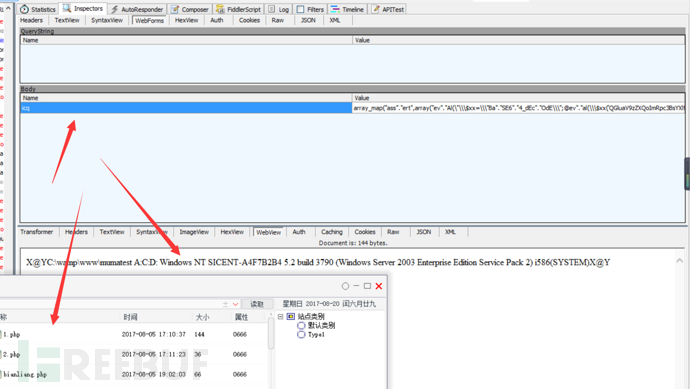
Task: Click the Inspectors magnifier icon
Action: (x=67, y=8)
